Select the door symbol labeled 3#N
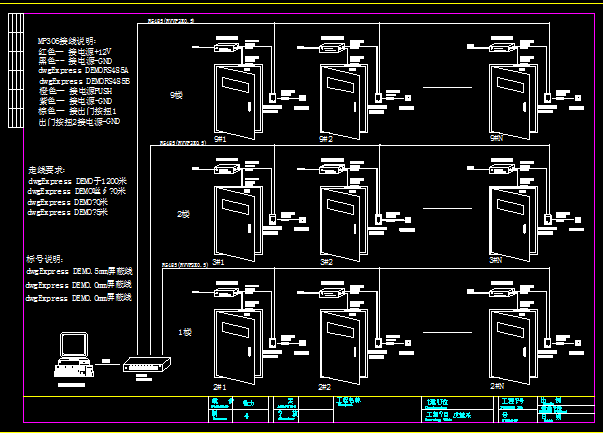This screenshot has width=603, height=433. [513, 224]
